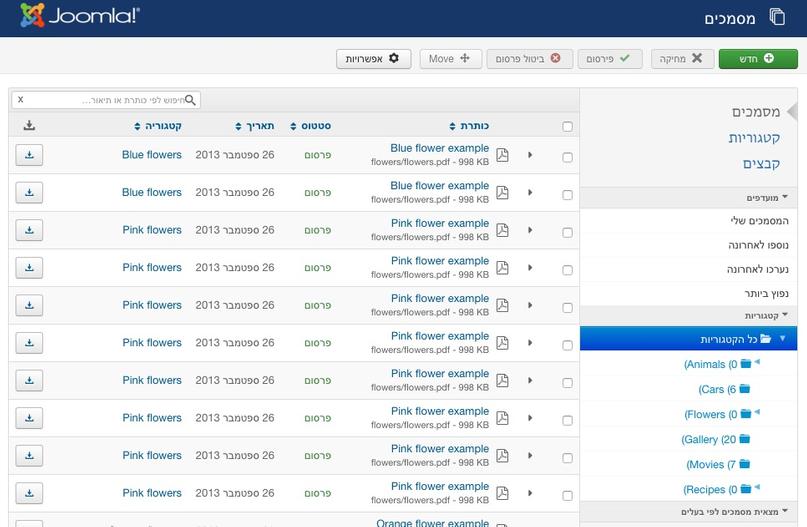Click open-folder icon in כל הקטגוריות row
Screen dimensions: 807x527
coord(766,339)
